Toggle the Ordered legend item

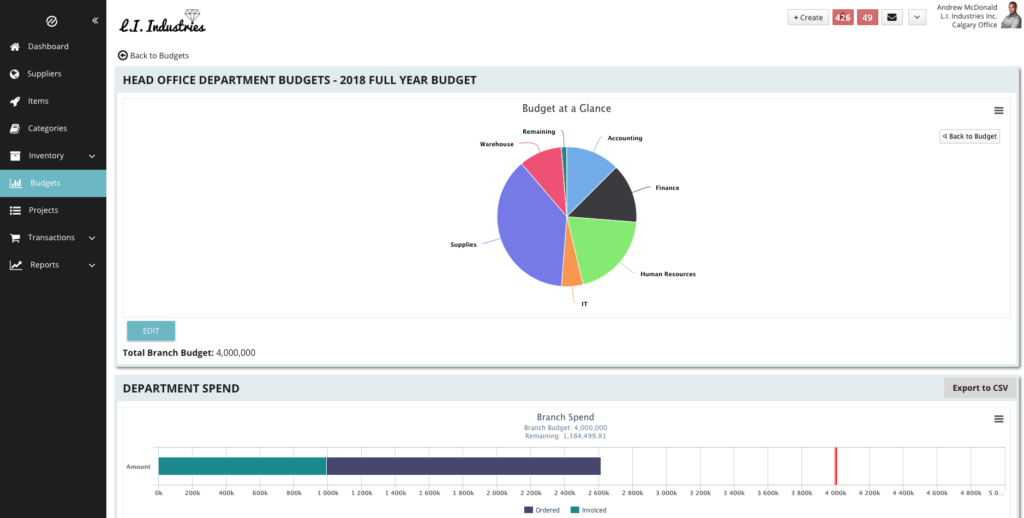click(541, 510)
